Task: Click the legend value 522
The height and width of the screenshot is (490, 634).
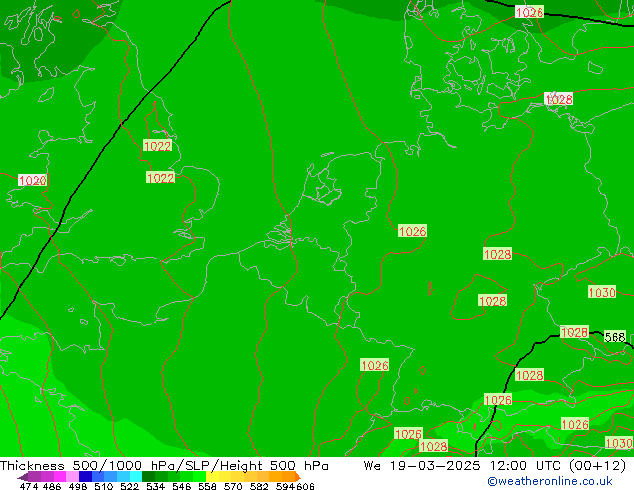Action: (x=129, y=486)
